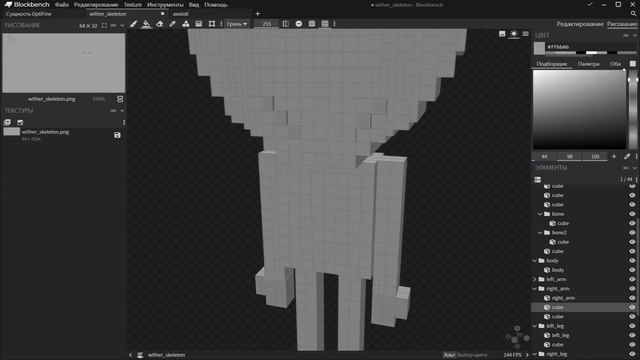
Task: Click the lock alpha circle icon
Action: [299, 24]
